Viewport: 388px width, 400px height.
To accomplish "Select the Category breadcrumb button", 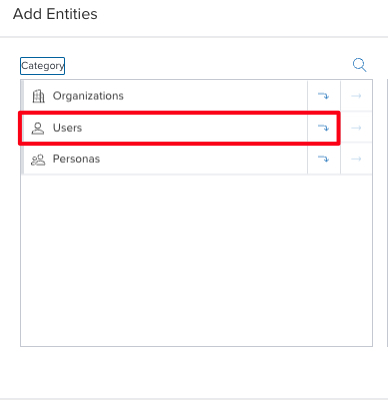I will coord(42,66).
